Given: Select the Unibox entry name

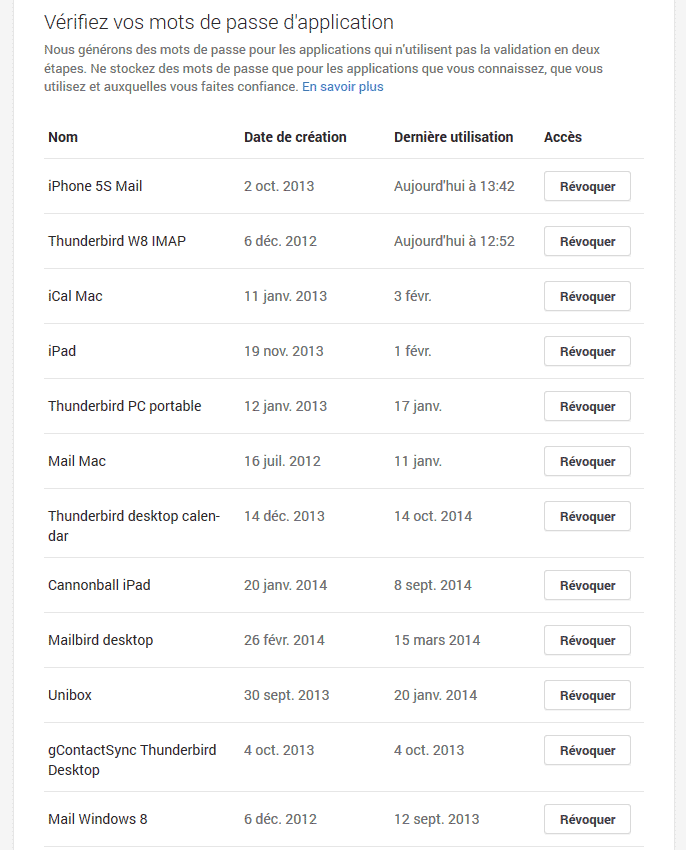Looking at the screenshot, I should click(x=70, y=696).
